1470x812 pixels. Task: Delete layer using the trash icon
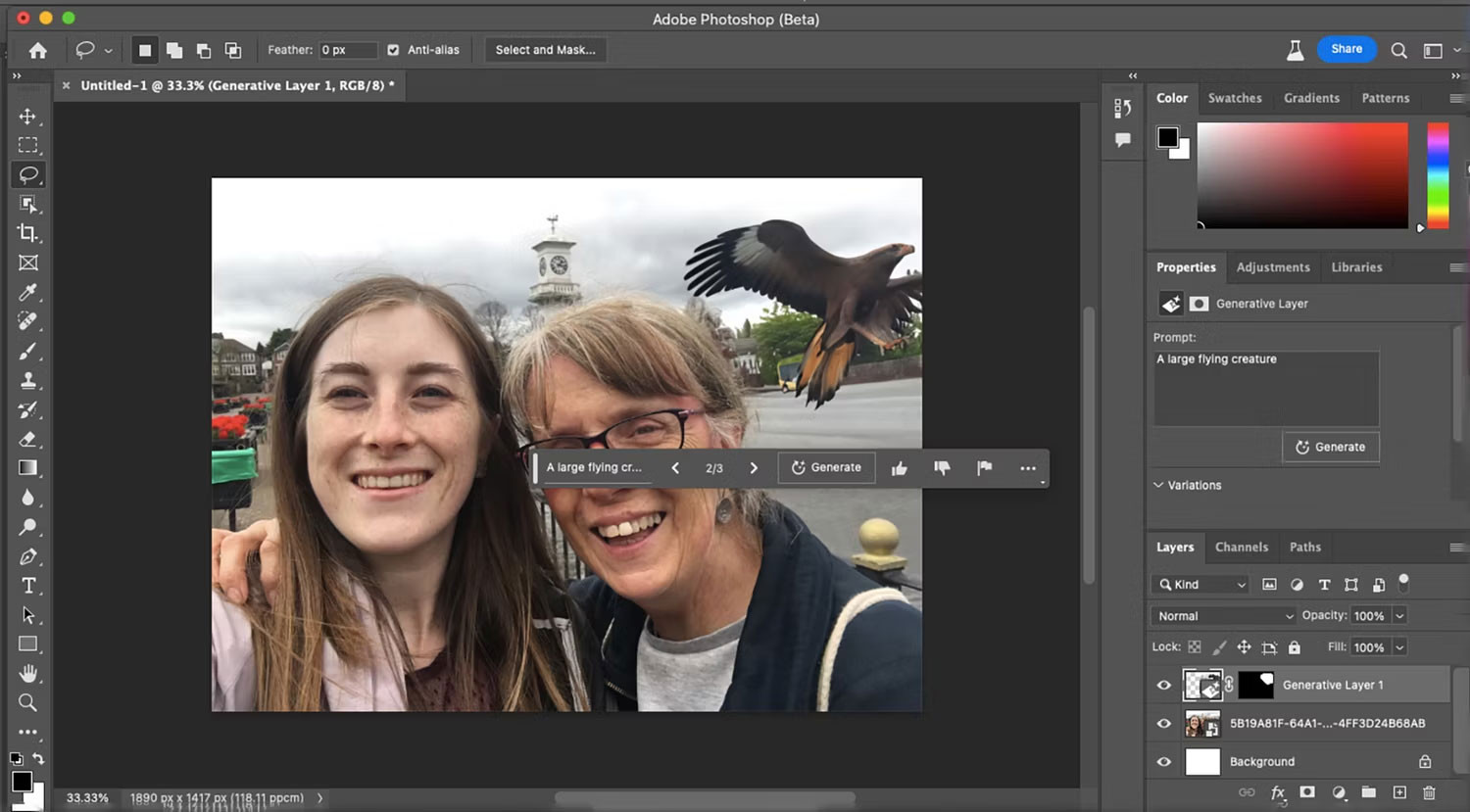click(1430, 792)
